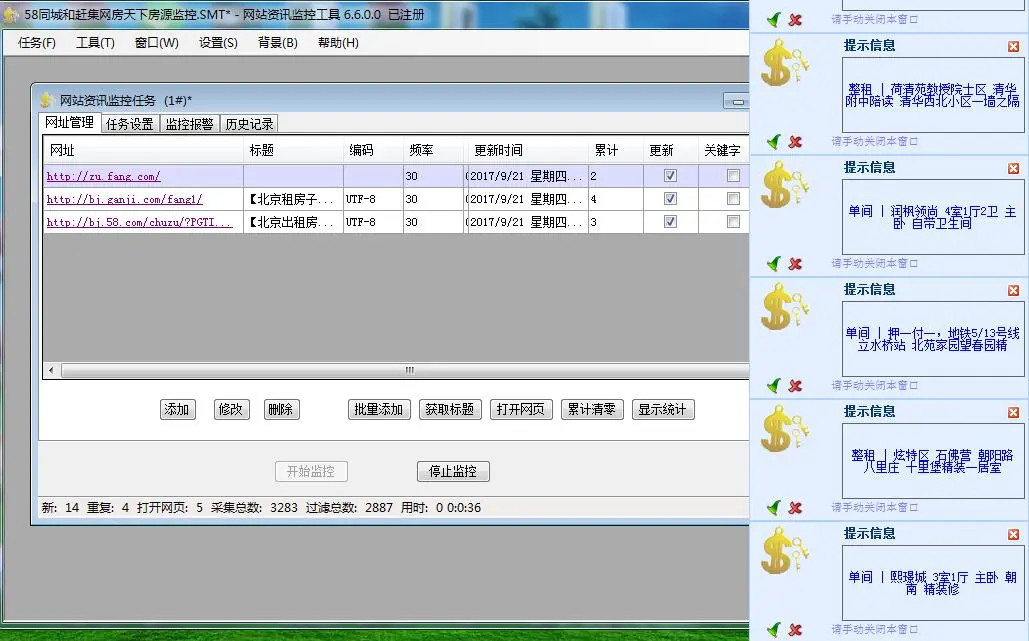Switch to the 网址管理 tab
Image resolution: width=1029 pixels, height=641 pixels.
[x=70, y=123]
